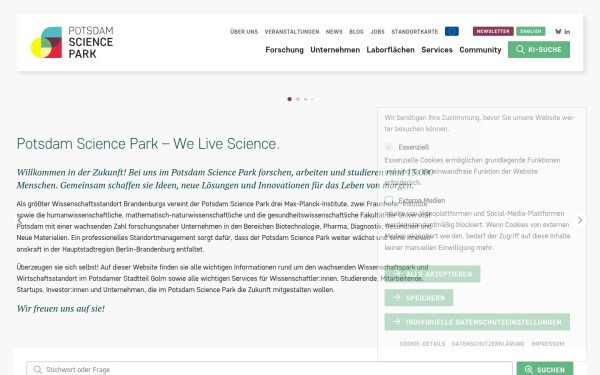Select the first carousel dot
The image size is (600, 375).
click(x=289, y=99)
